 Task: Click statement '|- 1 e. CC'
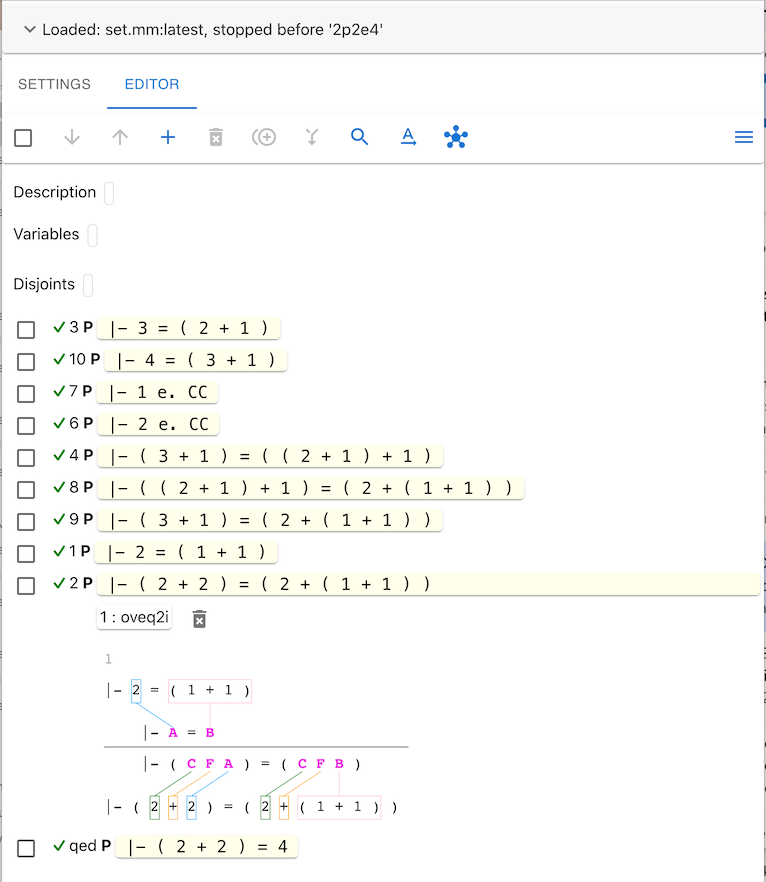(x=157, y=393)
